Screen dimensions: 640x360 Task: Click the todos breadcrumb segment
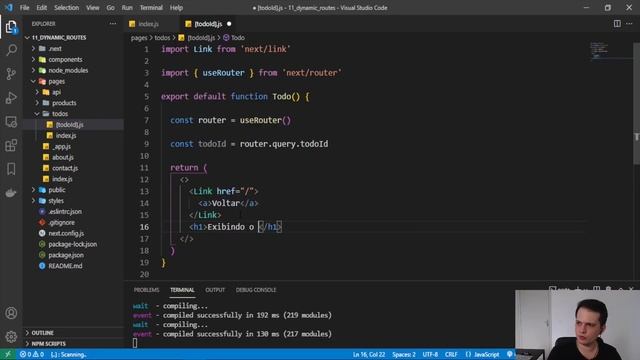click(162, 38)
